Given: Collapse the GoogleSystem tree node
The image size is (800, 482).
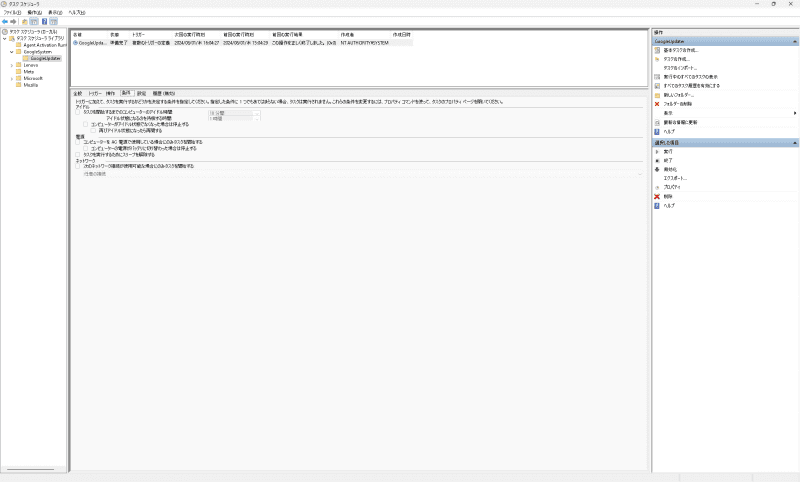Looking at the screenshot, I should click(x=12, y=52).
